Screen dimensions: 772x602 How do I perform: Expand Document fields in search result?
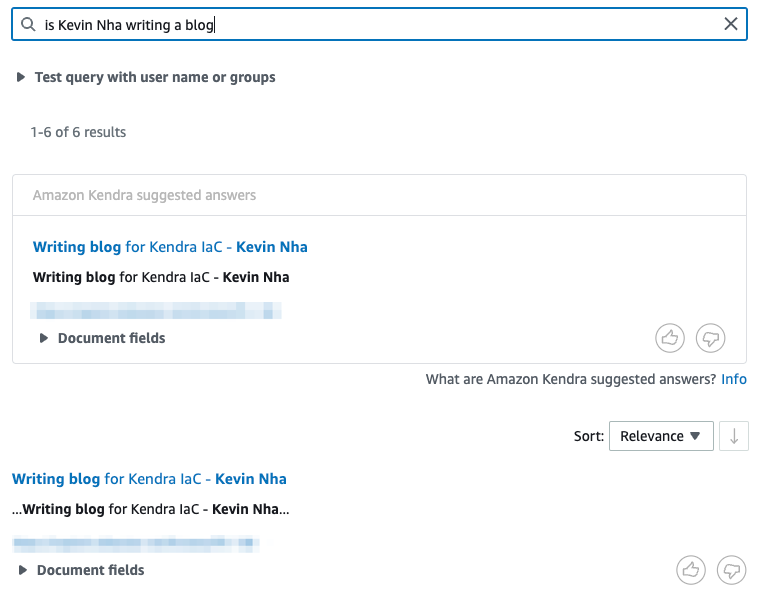(81, 570)
